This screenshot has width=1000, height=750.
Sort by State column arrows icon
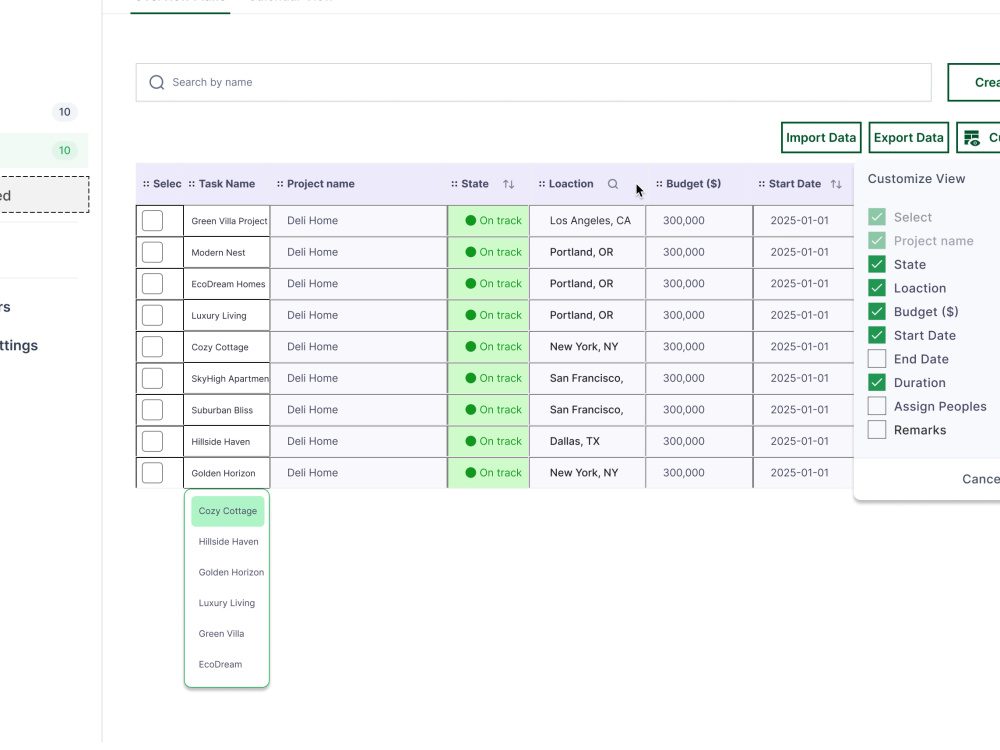pos(508,184)
